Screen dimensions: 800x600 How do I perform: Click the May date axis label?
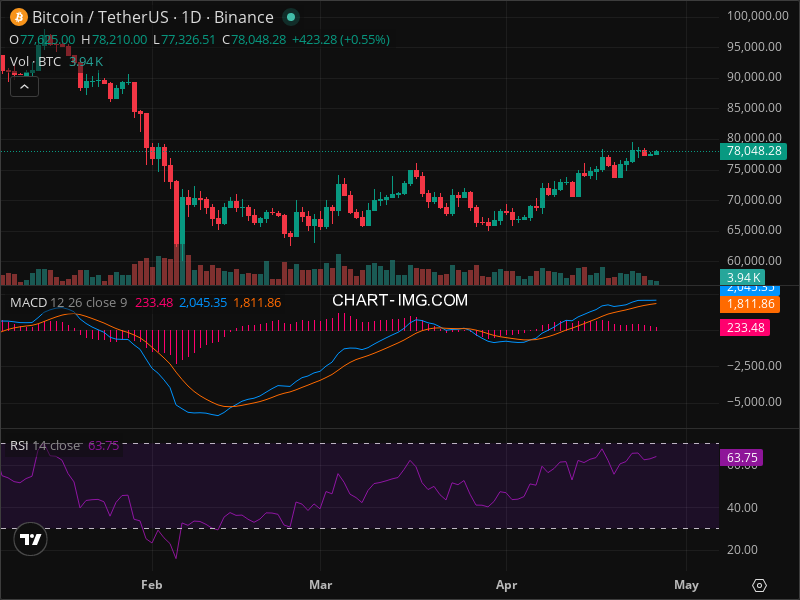click(686, 585)
